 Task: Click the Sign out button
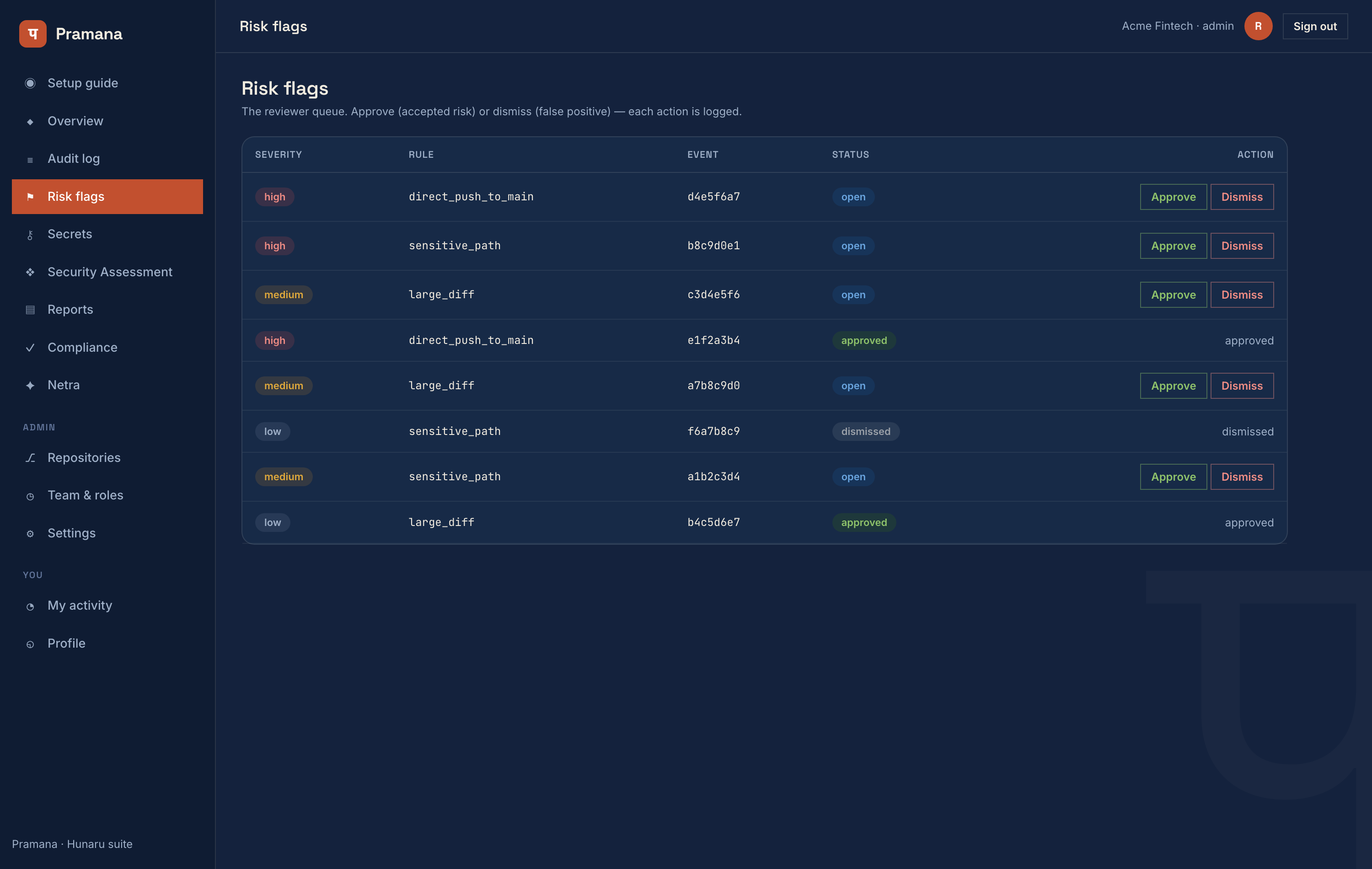coord(1314,26)
